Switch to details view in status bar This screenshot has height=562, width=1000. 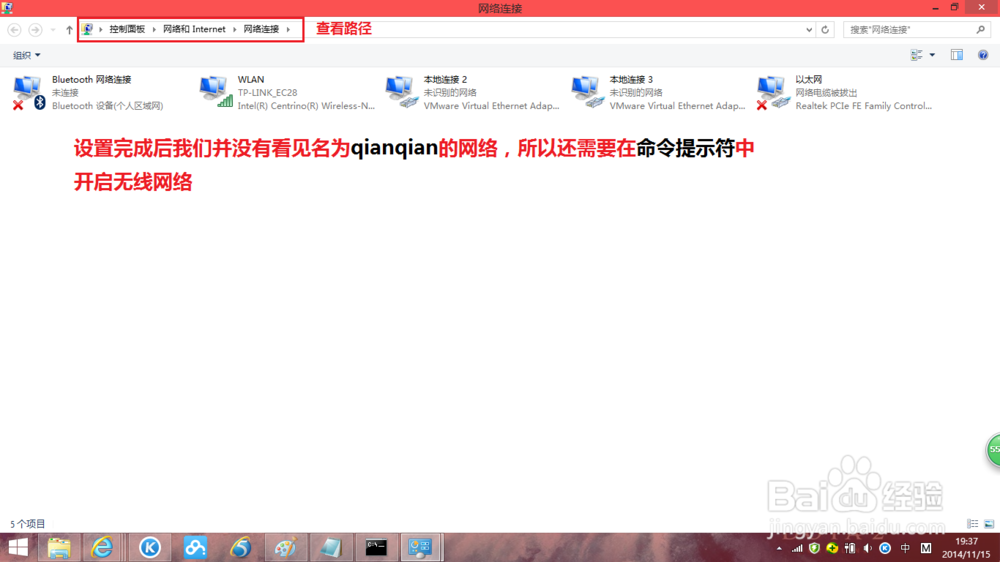pos(972,524)
